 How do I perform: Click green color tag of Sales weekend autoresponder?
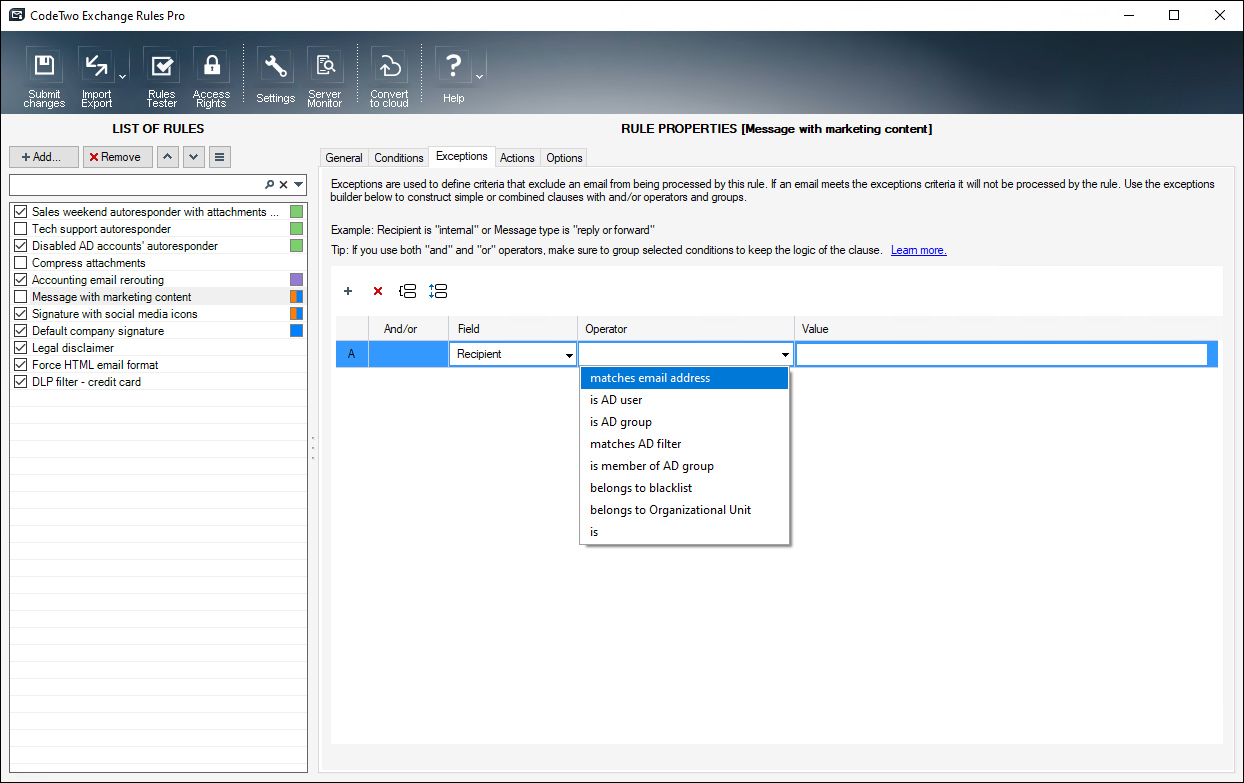click(x=296, y=212)
